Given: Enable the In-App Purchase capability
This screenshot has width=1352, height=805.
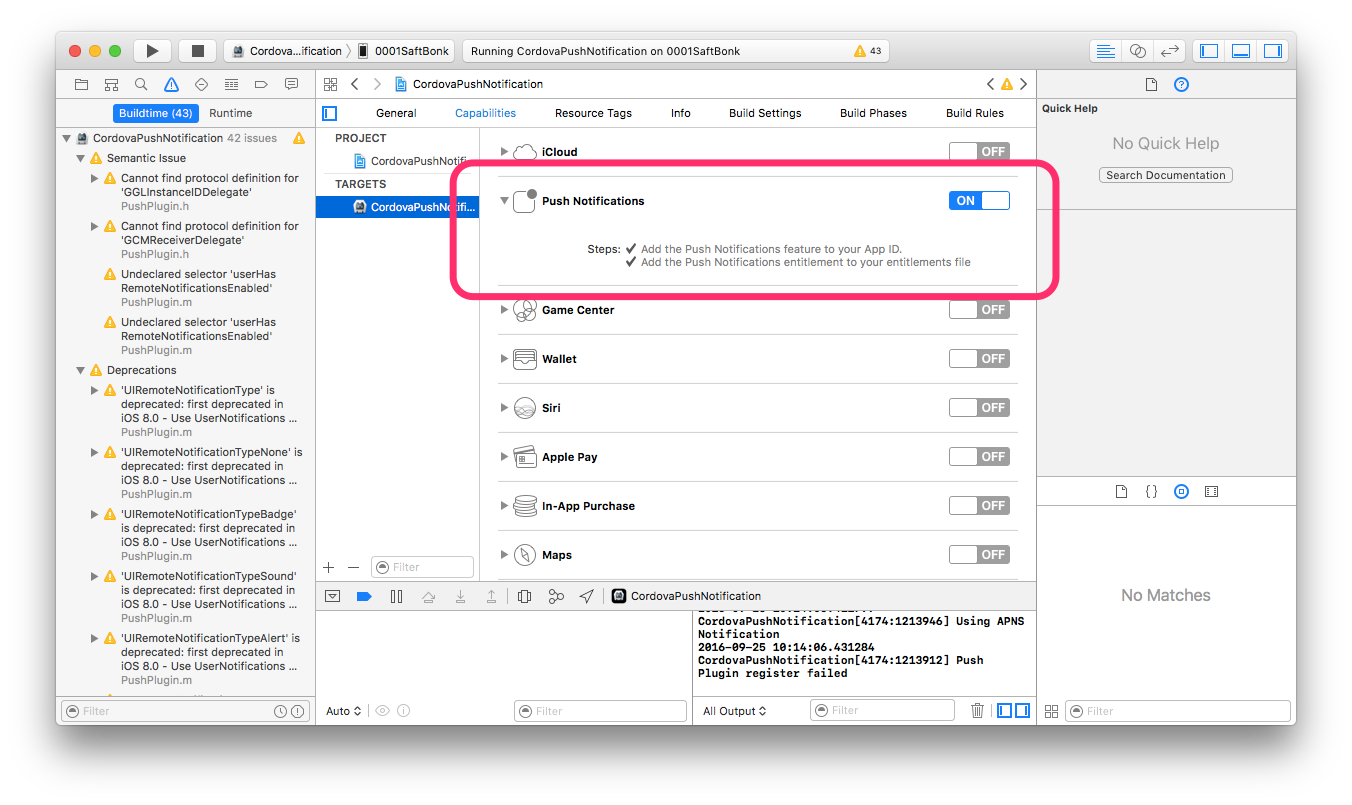Looking at the screenshot, I should pos(979,505).
